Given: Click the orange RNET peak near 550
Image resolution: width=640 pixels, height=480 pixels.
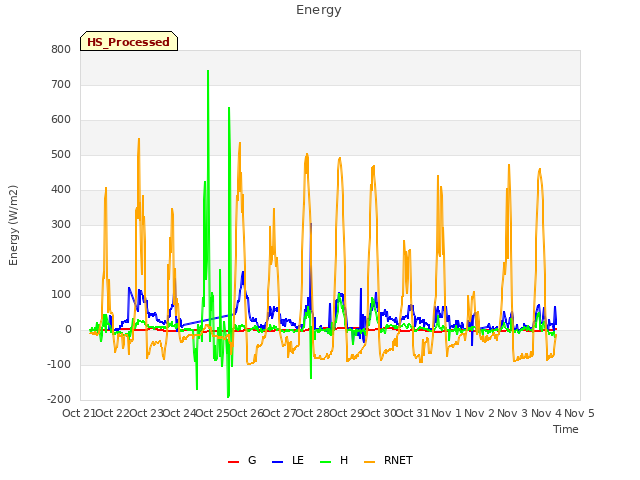Looking at the screenshot, I should [x=139, y=139].
